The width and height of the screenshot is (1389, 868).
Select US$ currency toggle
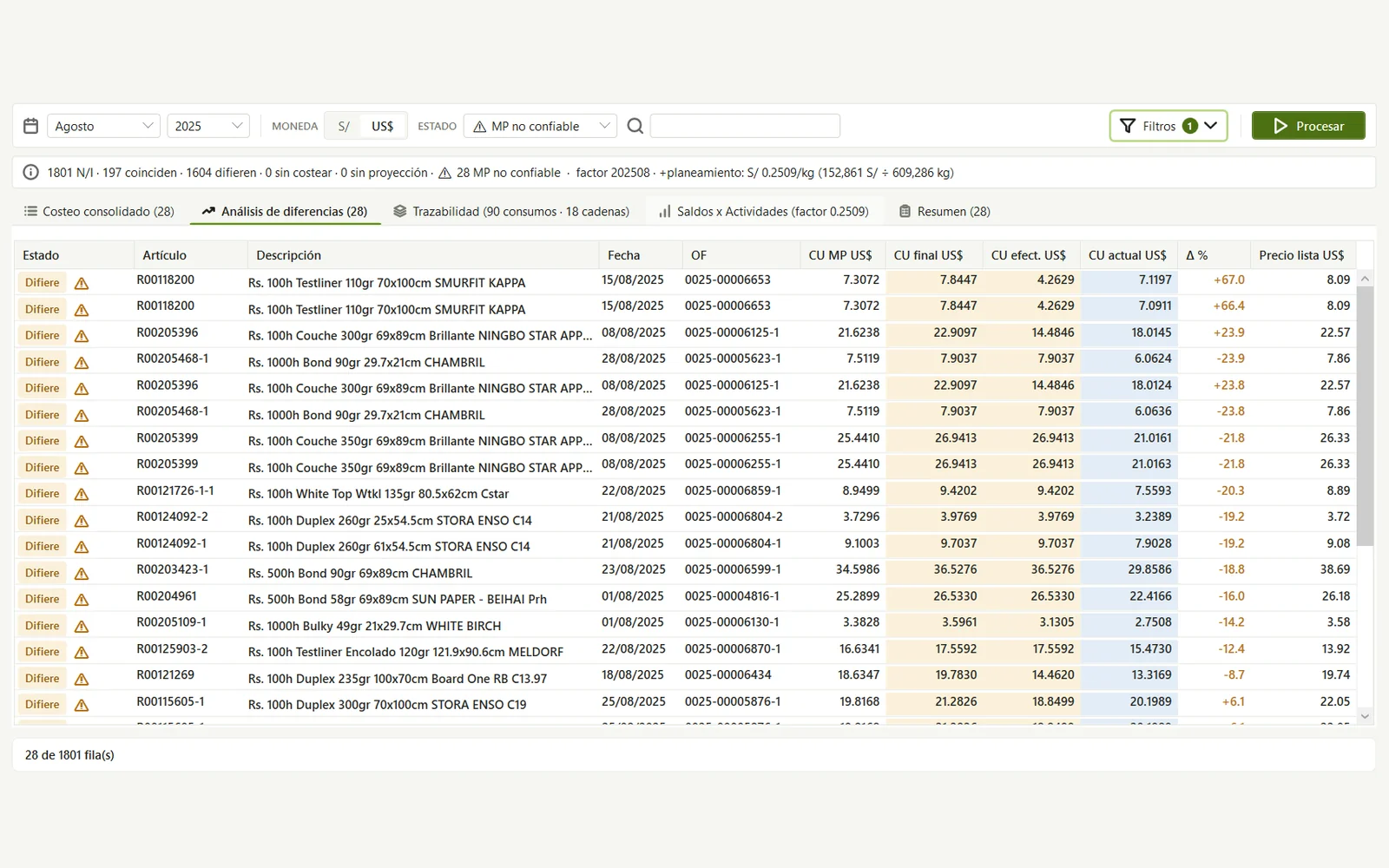[382, 126]
